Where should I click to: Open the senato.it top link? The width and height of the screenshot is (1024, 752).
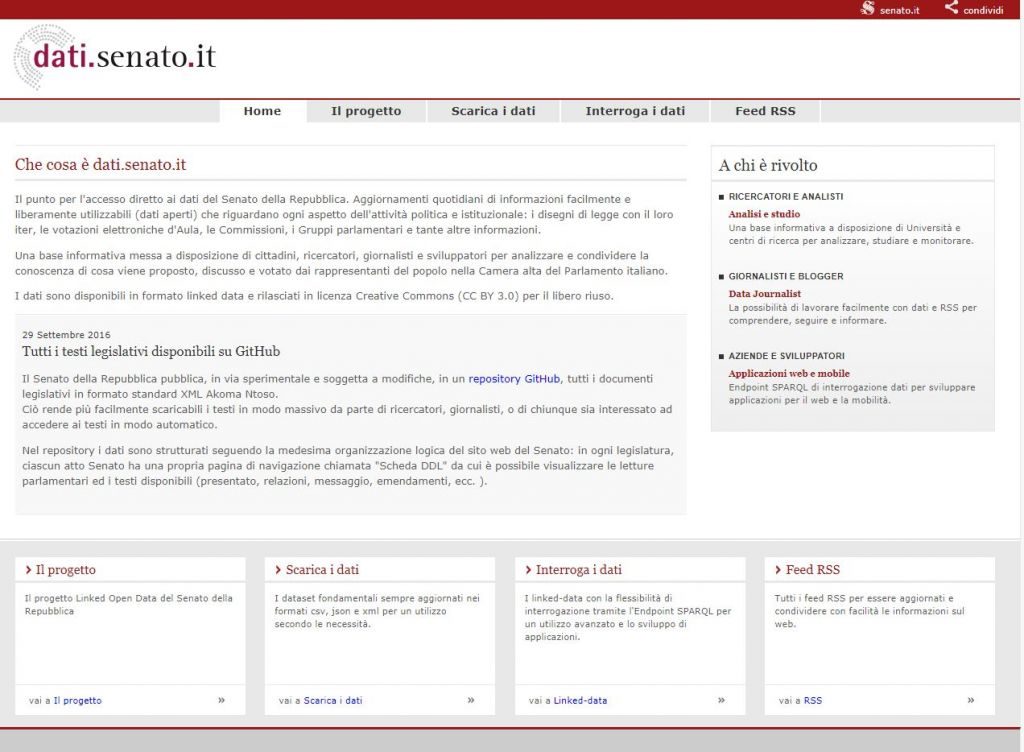(899, 10)
